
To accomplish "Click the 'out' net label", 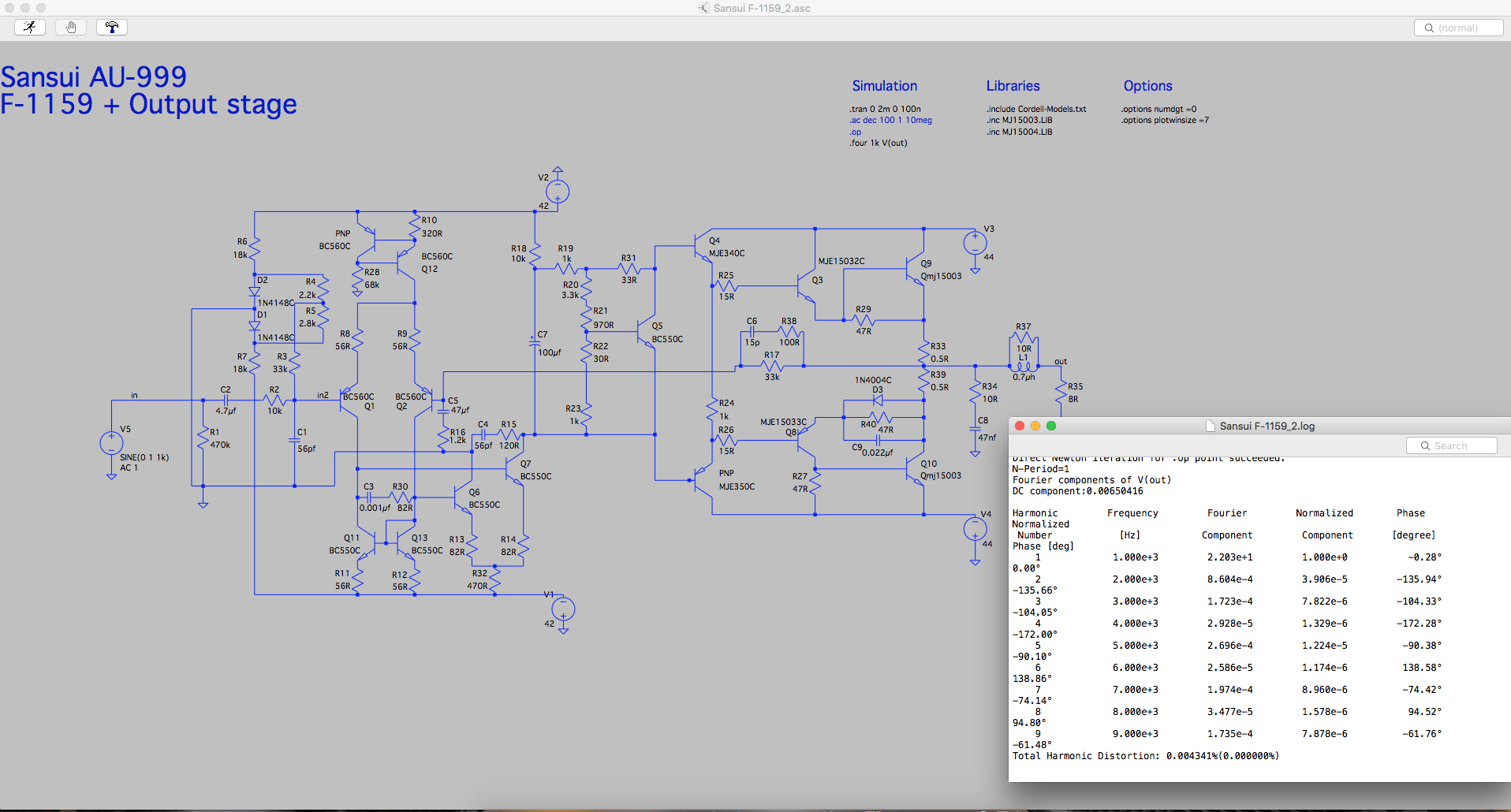I will (x=1061, y=362).
